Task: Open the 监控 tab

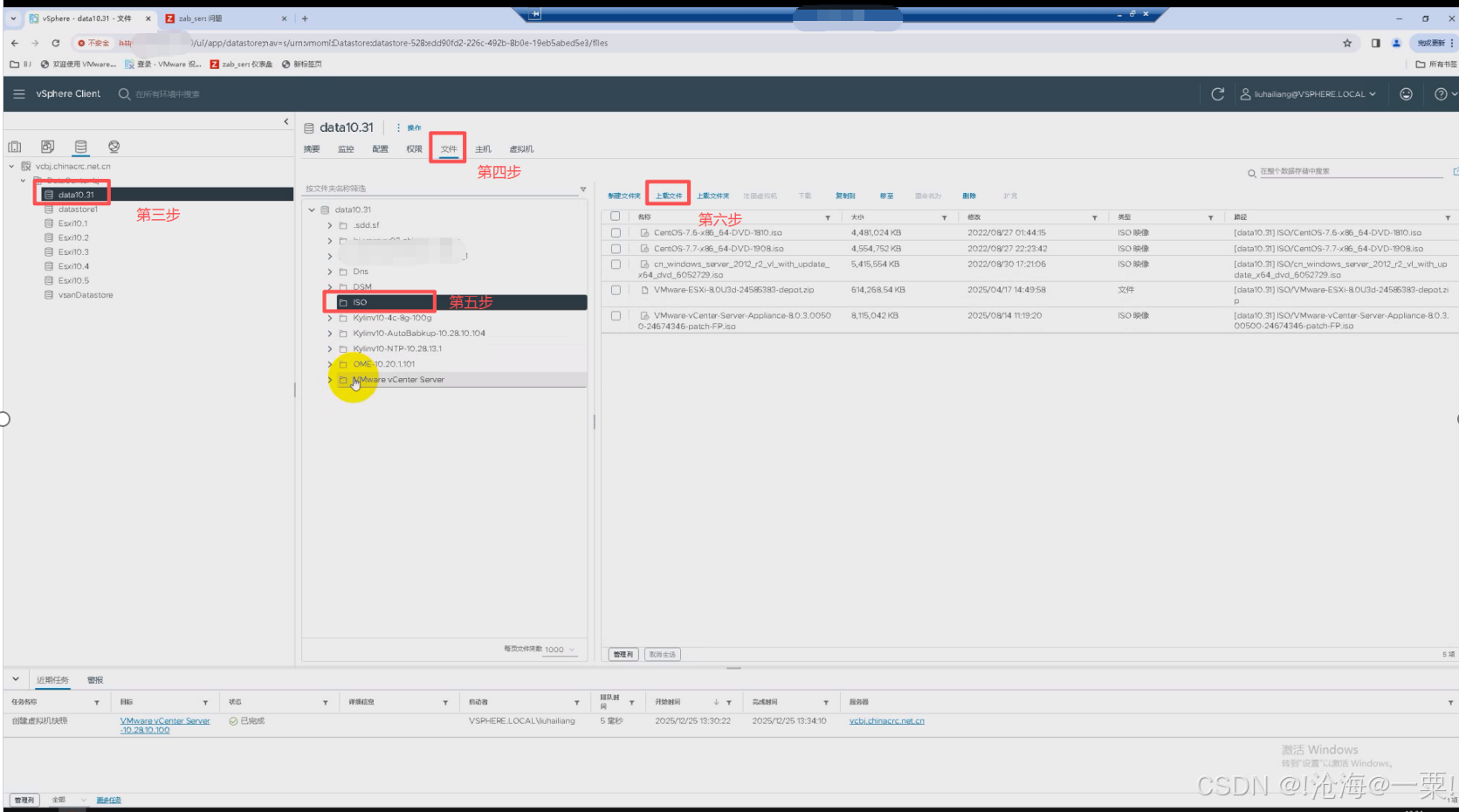Action: click(x=346, y=149)
